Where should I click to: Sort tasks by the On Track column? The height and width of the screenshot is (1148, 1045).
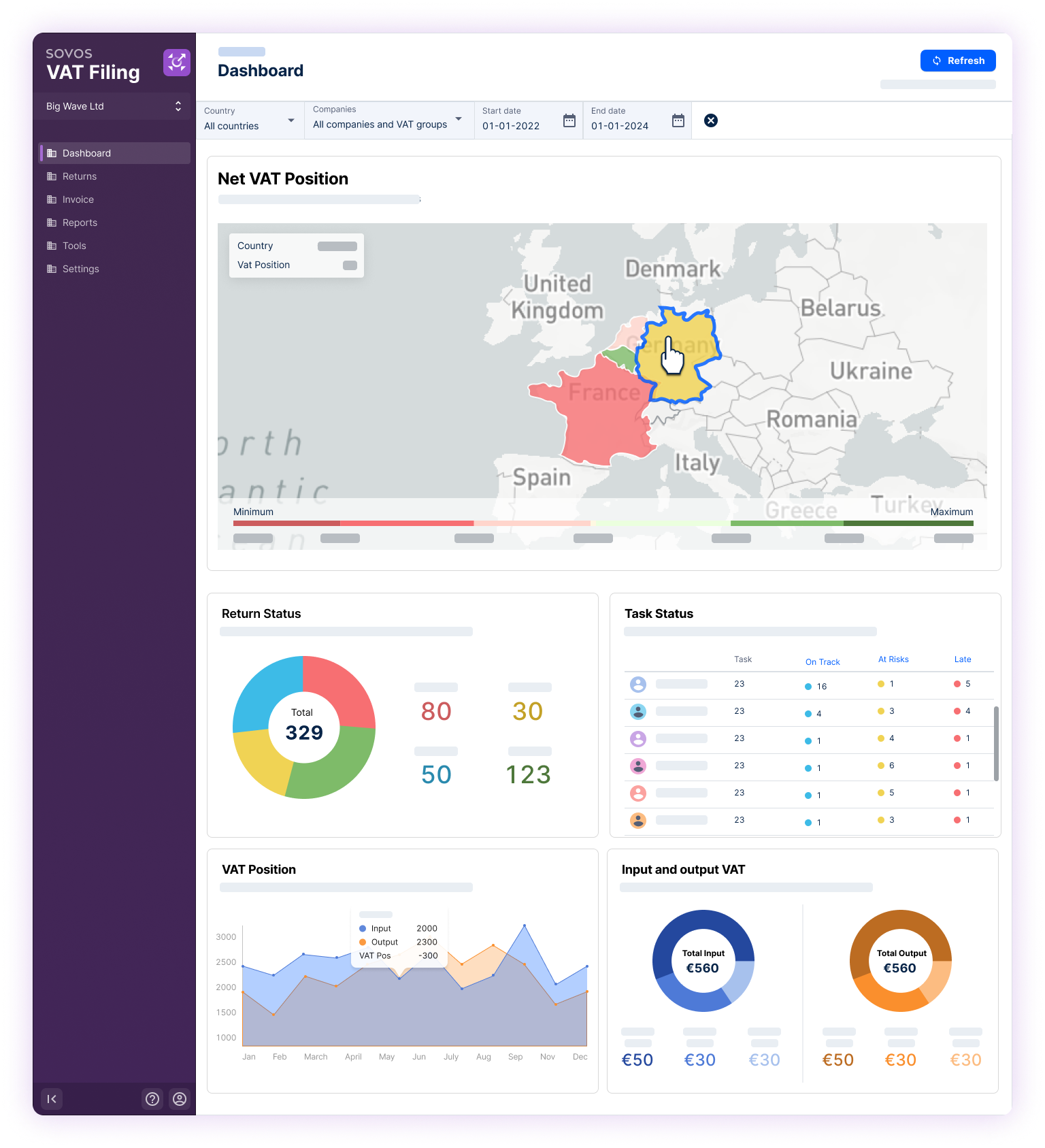tap(823, 662)
